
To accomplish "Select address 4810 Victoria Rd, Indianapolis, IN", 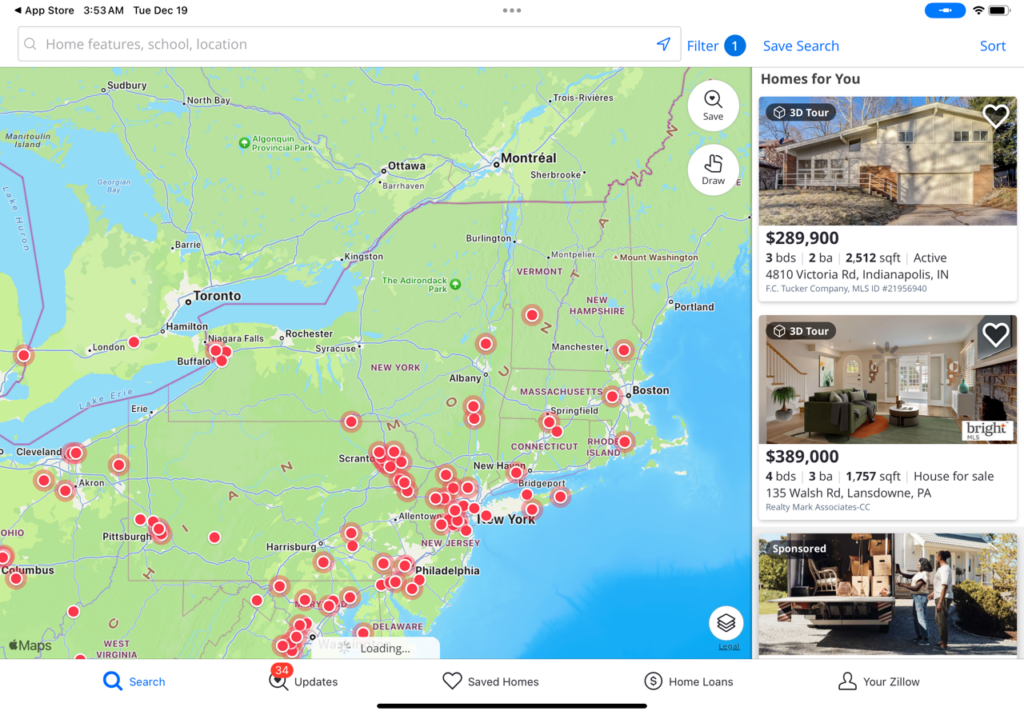I will pos(857,274).
